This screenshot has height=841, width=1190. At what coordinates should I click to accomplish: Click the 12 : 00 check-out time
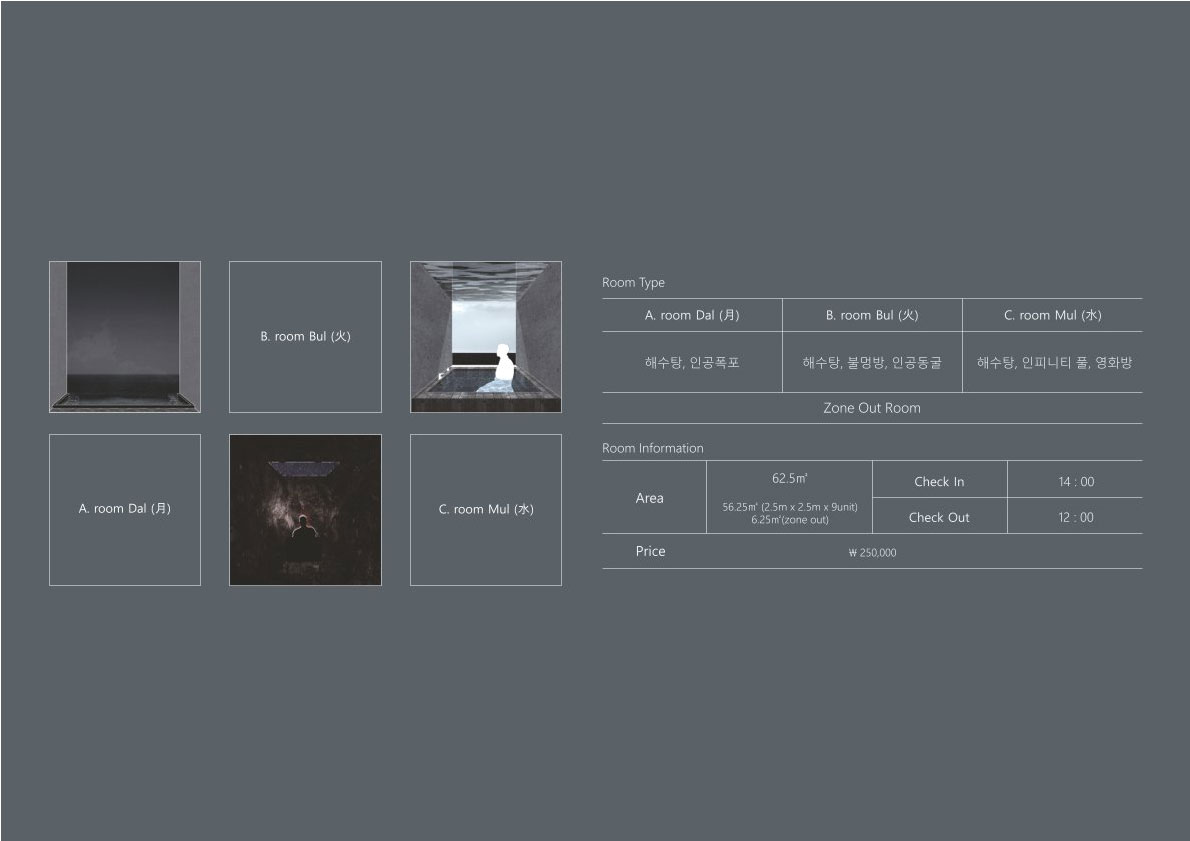(x=1076, y=517)
